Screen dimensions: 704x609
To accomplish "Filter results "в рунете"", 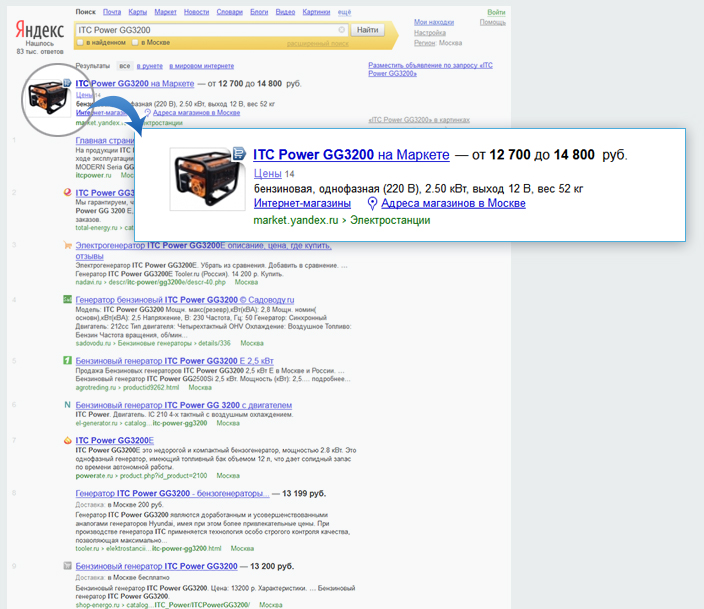I will tap(150, 66).
